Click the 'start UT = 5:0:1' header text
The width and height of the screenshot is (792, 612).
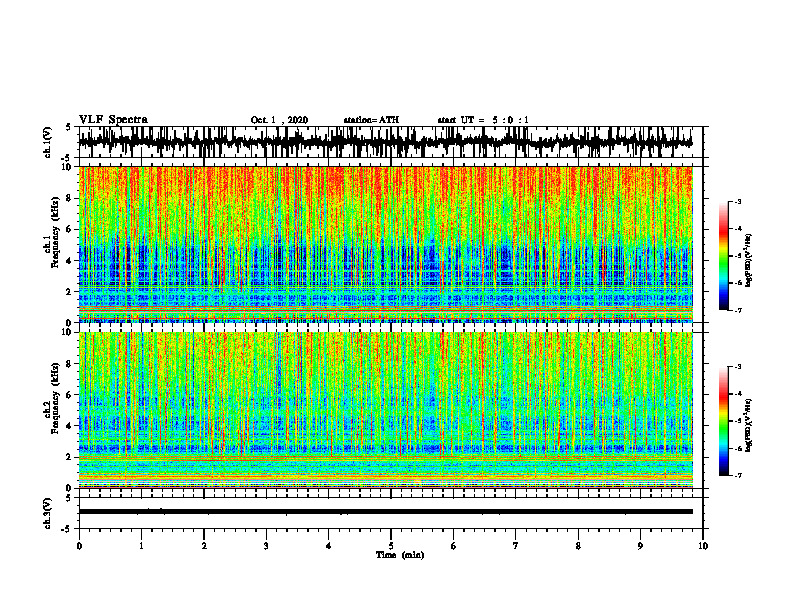point(483,120)
